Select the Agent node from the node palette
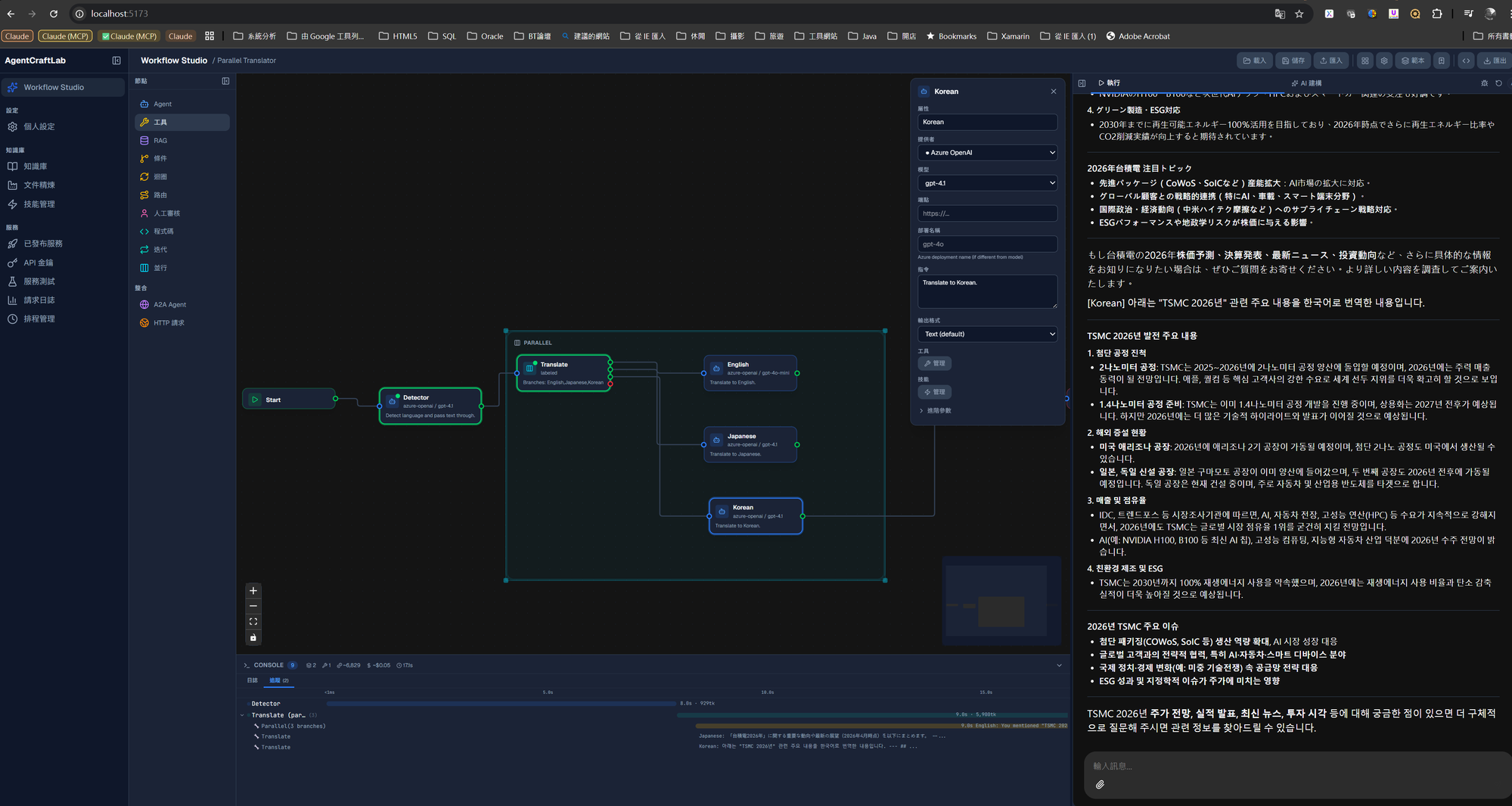Screen dimensions: 1512x806 pos(144,104)
